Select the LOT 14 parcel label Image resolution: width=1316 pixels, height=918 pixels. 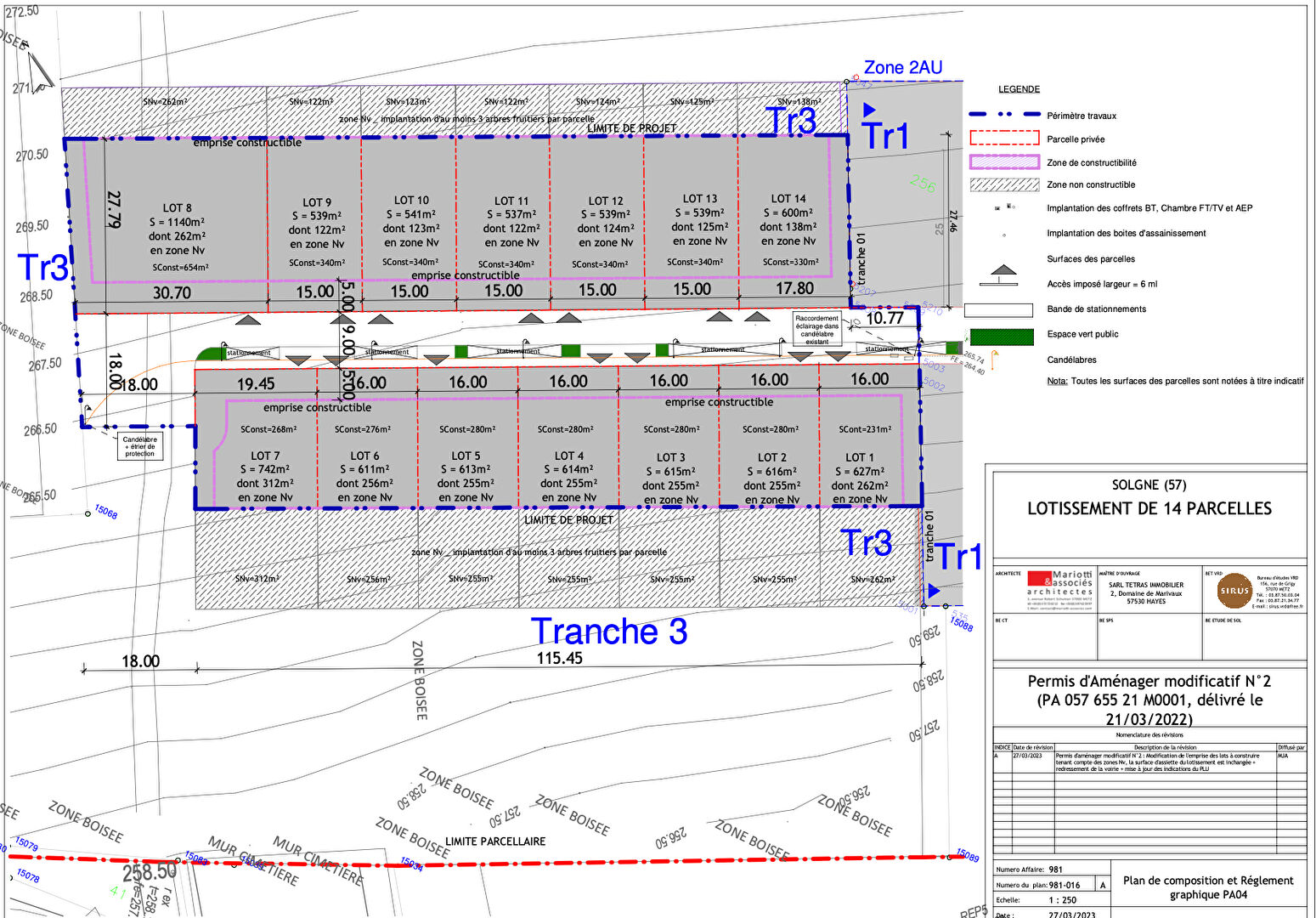tap(788, 198)
